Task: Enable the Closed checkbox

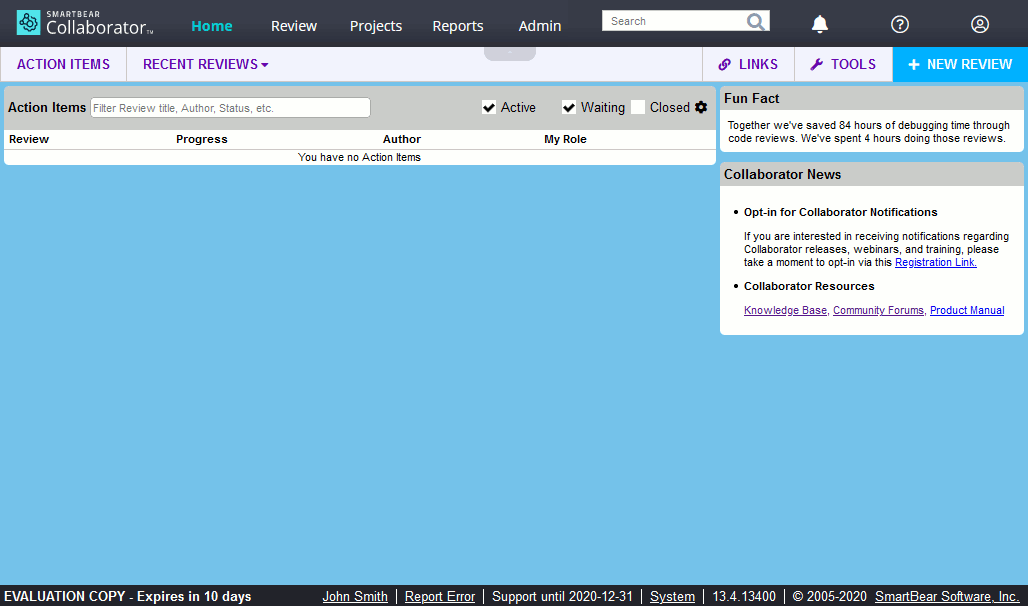Action: pyautogui.click(x=638, y=107)
